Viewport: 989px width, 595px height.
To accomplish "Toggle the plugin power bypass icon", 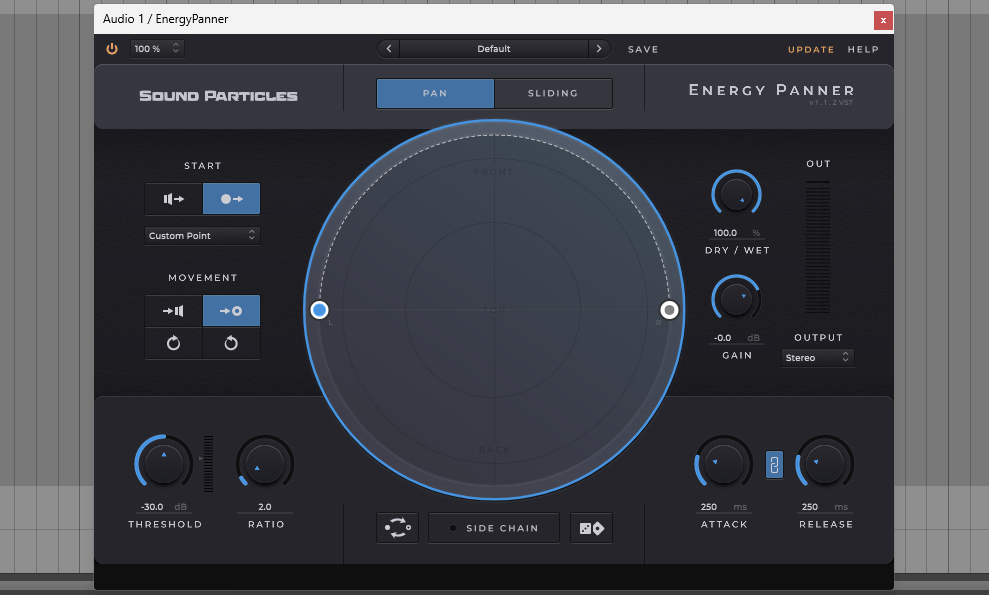I will pos(112,49).
